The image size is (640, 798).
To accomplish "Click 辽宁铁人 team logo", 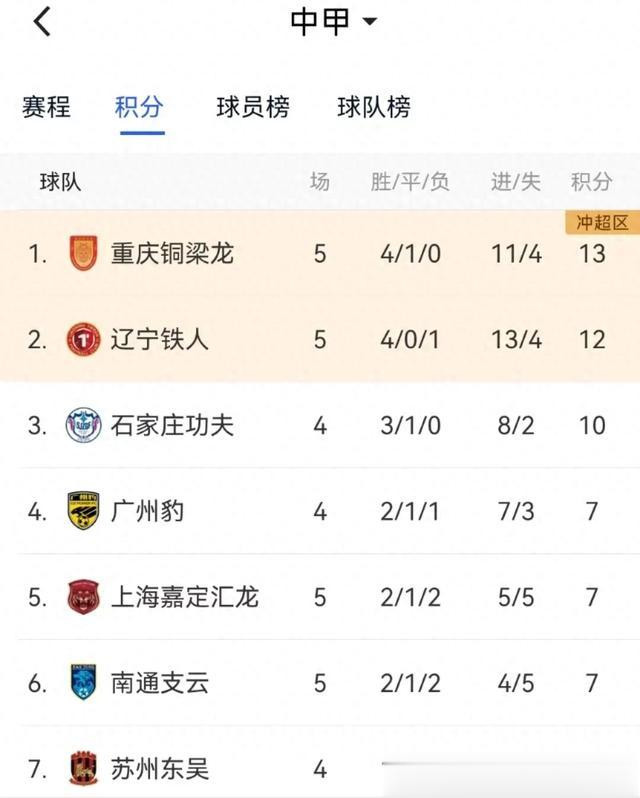I will coord(83,339).
